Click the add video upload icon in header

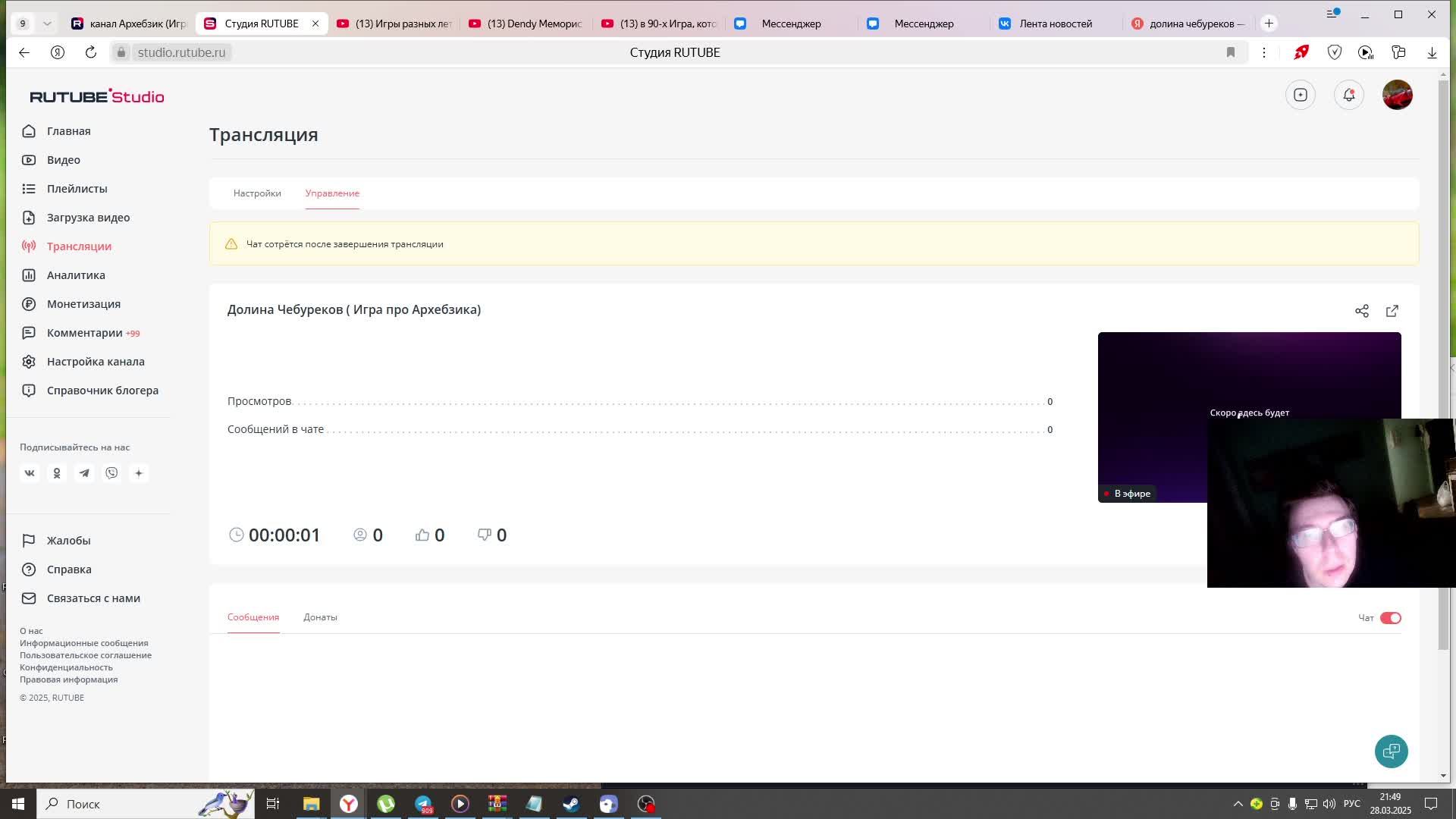1301,95
